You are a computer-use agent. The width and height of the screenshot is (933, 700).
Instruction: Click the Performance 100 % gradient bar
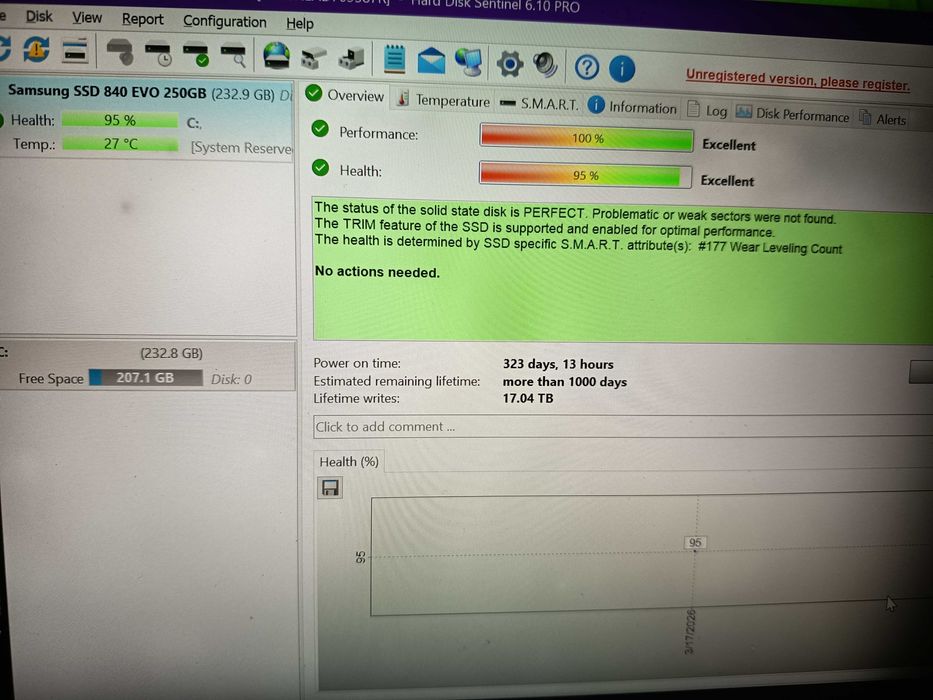586,138
